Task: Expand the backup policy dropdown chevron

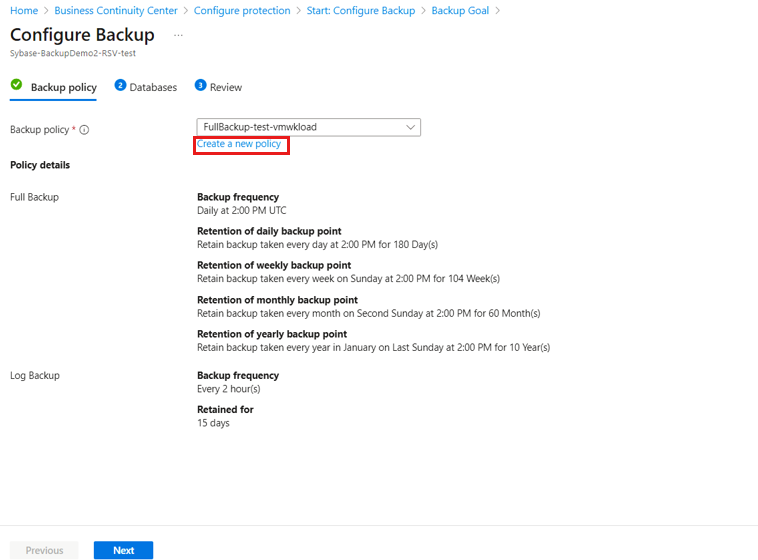Action: pyautogui.click(x=410, y=127)
